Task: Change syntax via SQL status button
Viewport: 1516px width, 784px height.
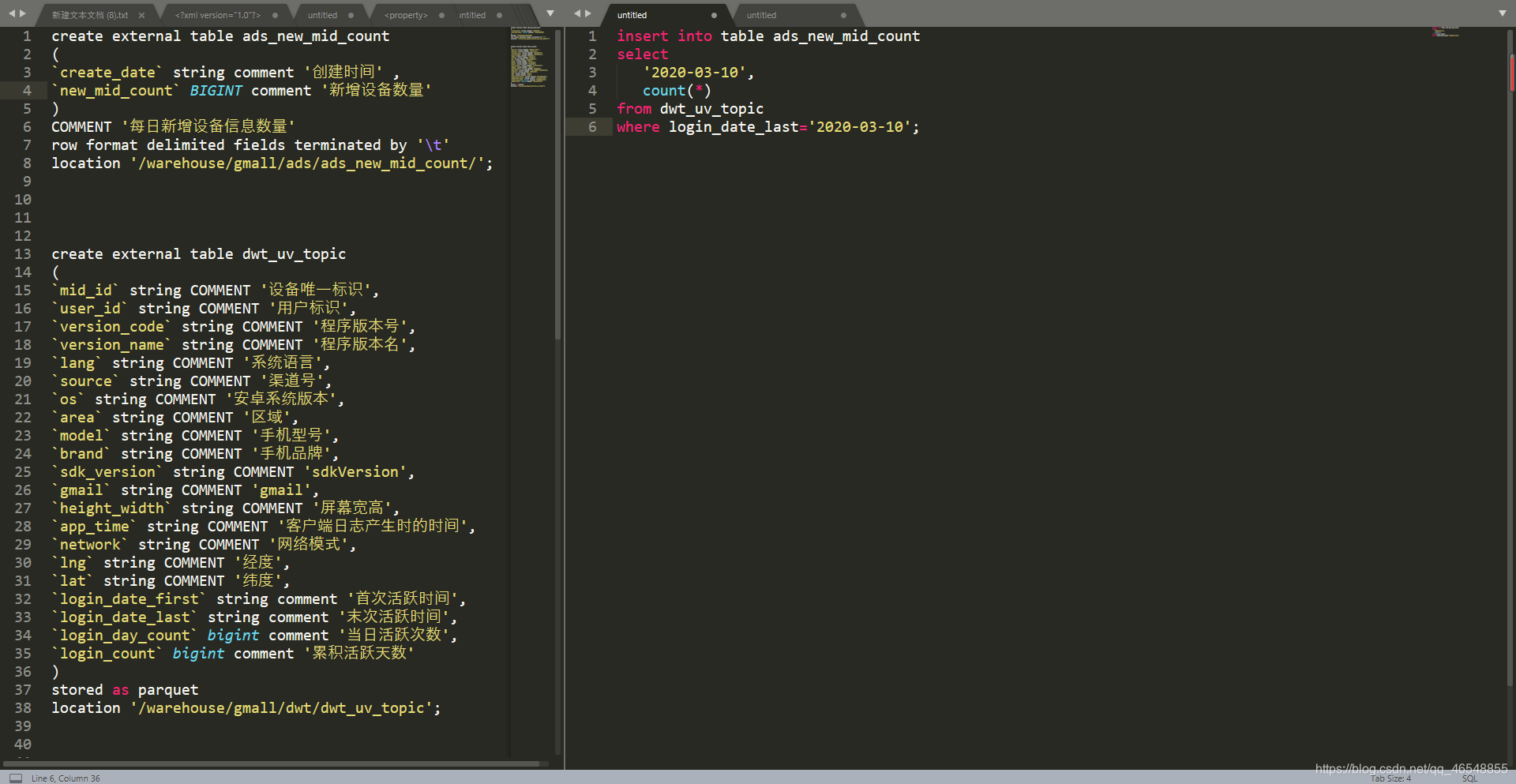Action: pos(1469,778)
